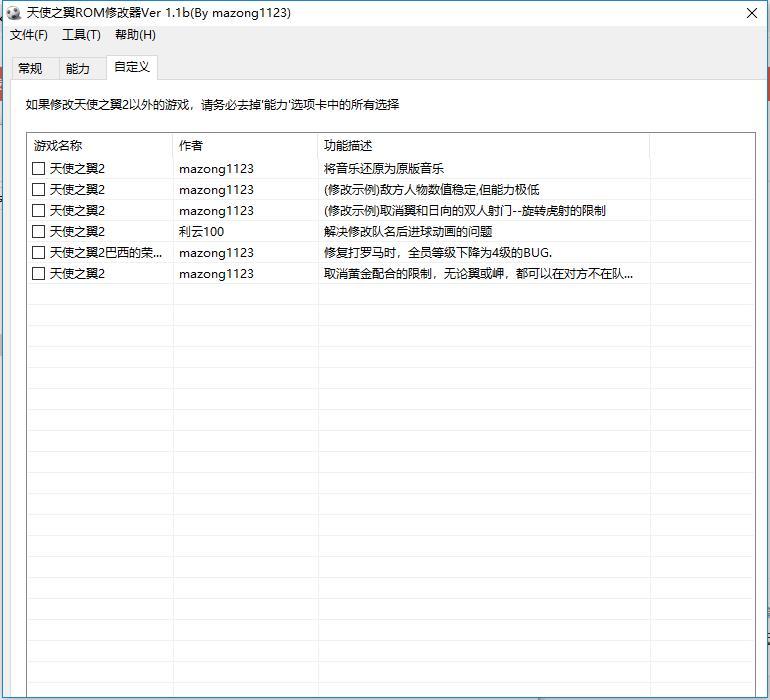Click the description 修复打罗马时，全员等级下降为4级的BUG.
This screenshot has width=770, height=700.
[x=438, y=252]
